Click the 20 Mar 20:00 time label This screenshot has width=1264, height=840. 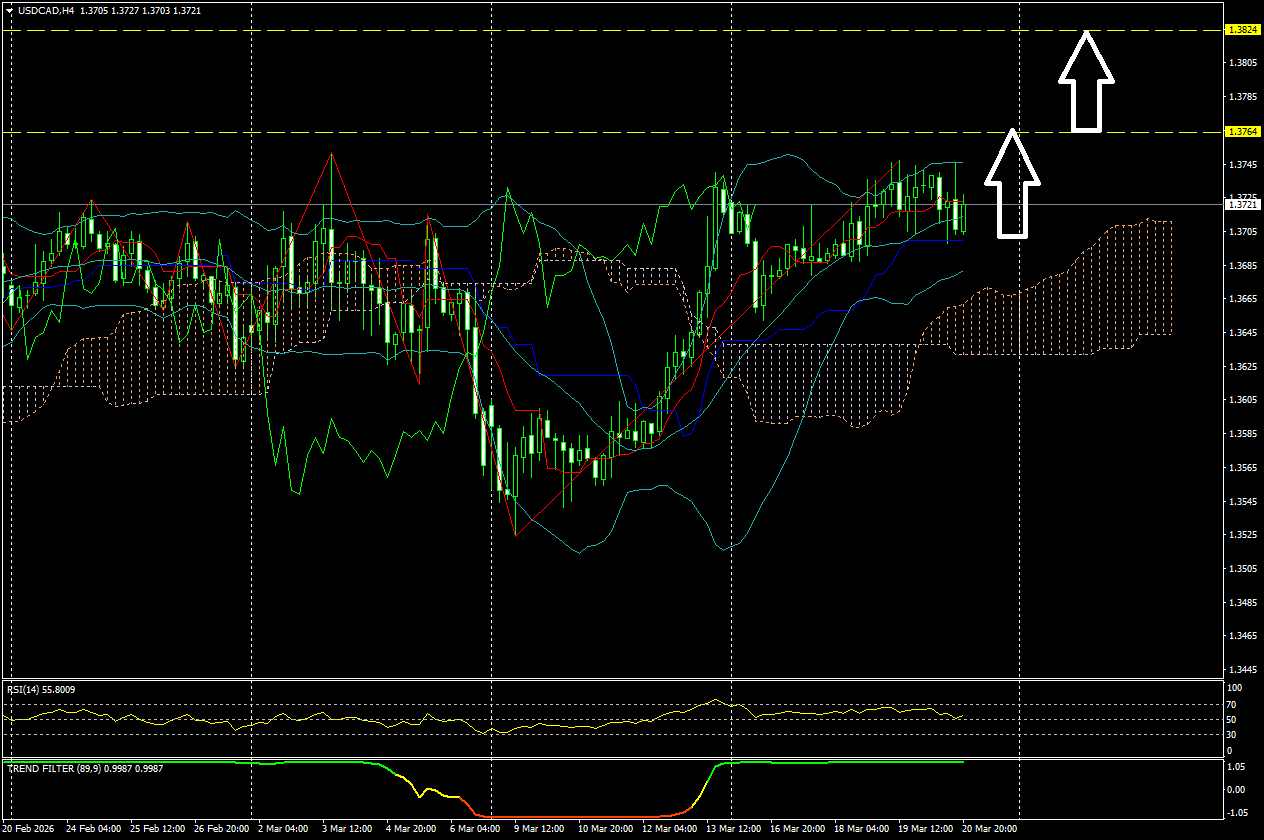990,829
